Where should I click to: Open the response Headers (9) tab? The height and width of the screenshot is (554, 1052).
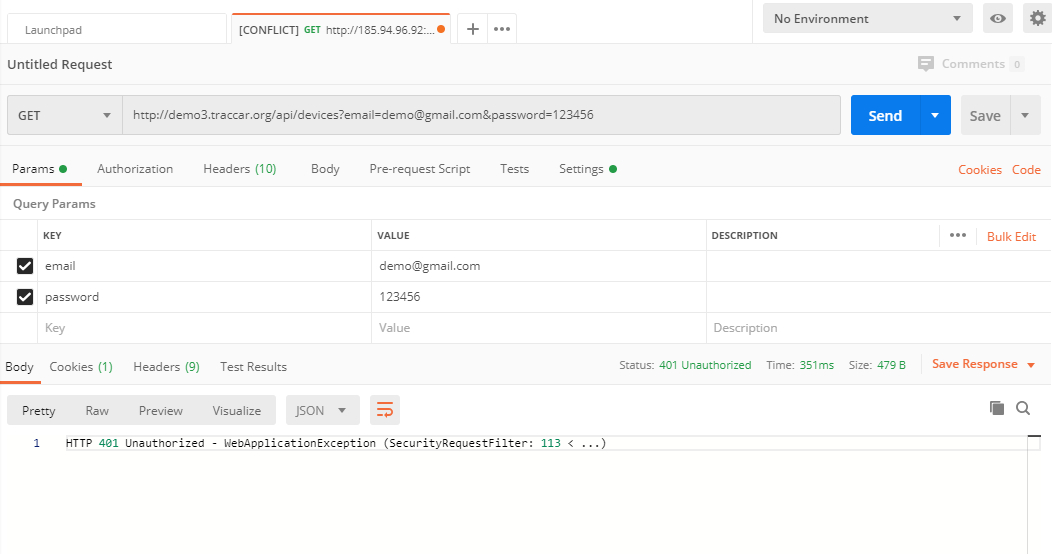pyautogui.click(x=166, y=367)
